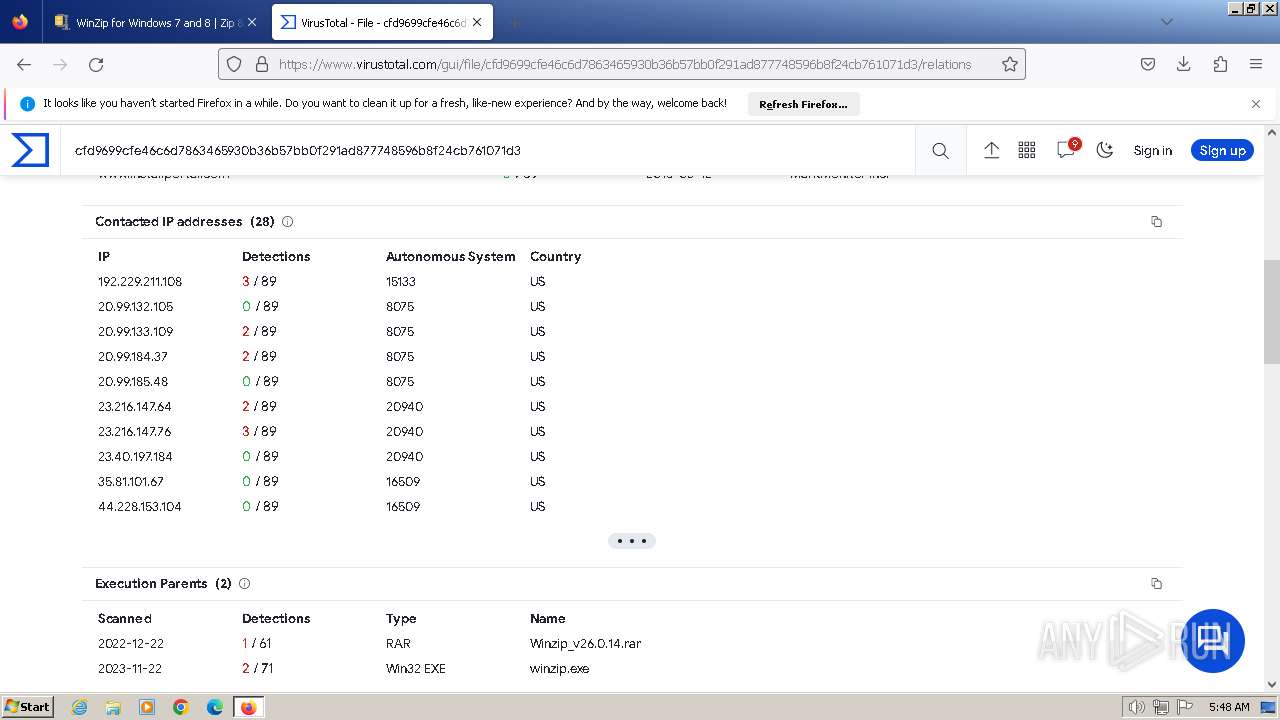This screenshot has width=1280, height=720.
Task: Open IP 23.216.147.64
Action: pyautogui.click(x=135, y=407)
